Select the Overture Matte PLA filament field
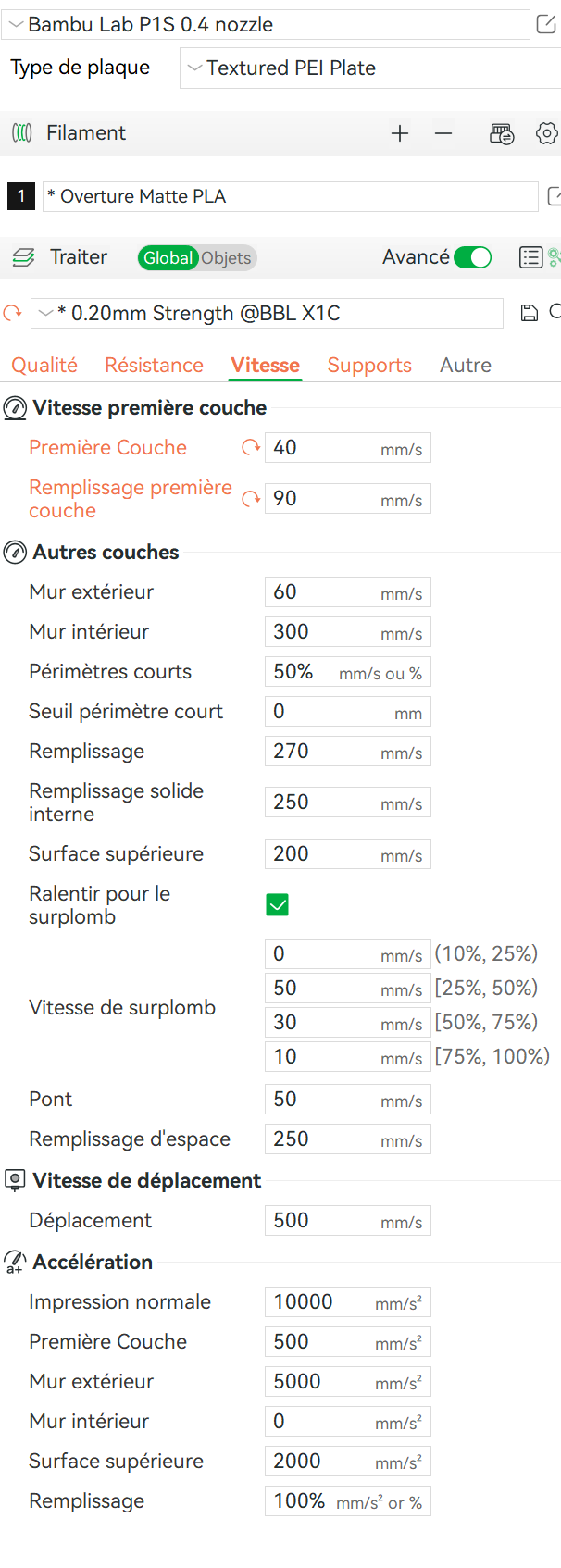The image size is (561, 1568). point(289,196)
